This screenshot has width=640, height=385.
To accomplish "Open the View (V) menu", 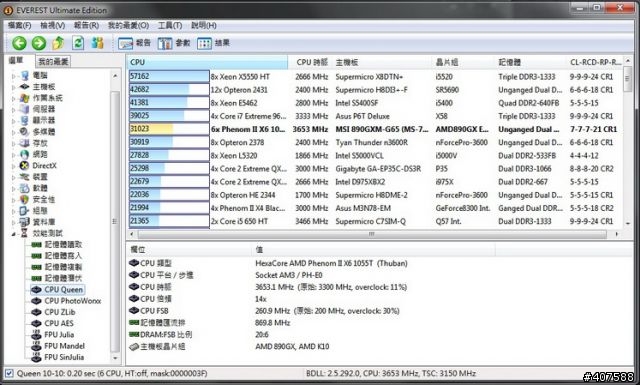I will (x=53, y=25).
